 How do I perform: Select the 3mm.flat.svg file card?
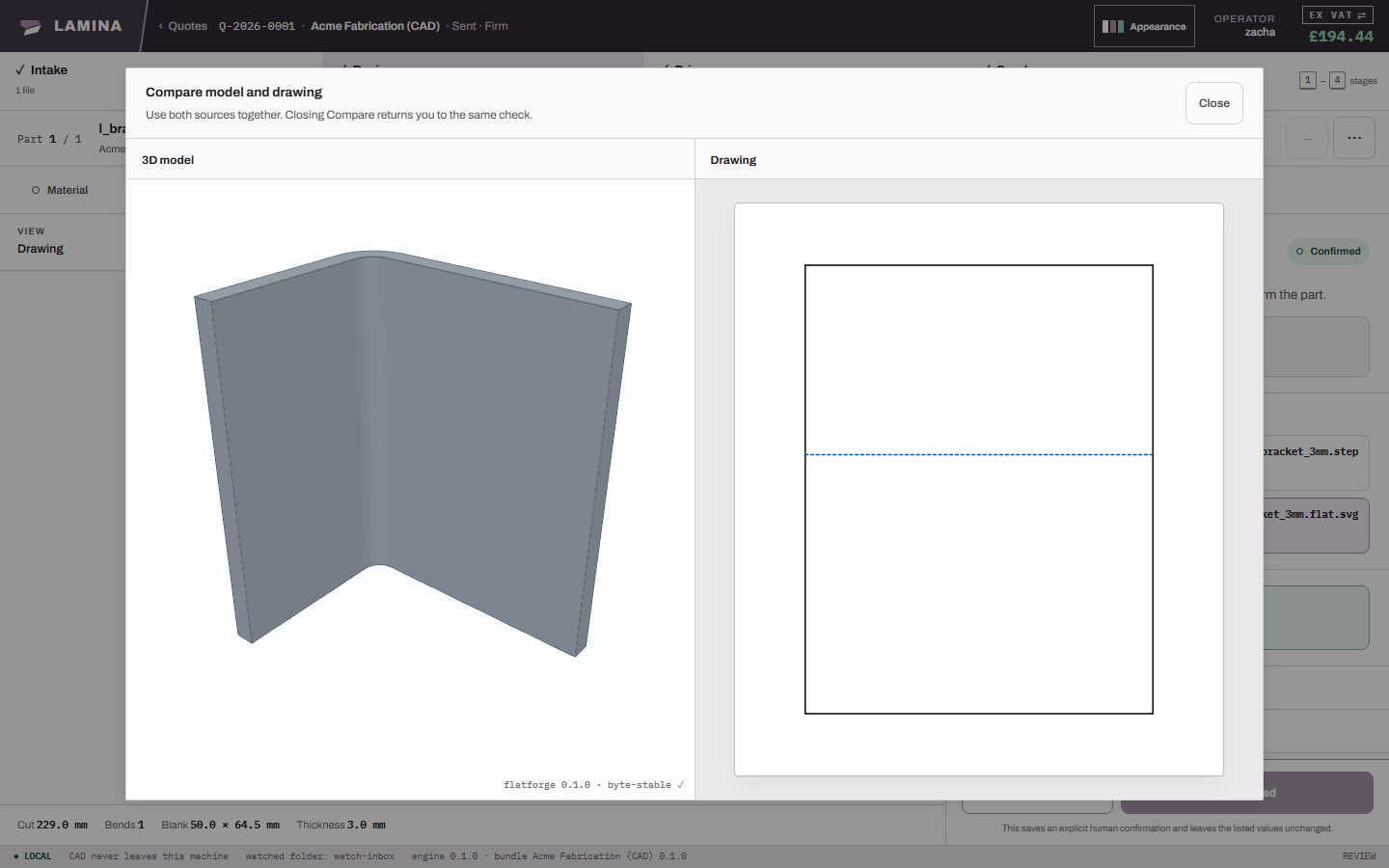[1316, 526]
